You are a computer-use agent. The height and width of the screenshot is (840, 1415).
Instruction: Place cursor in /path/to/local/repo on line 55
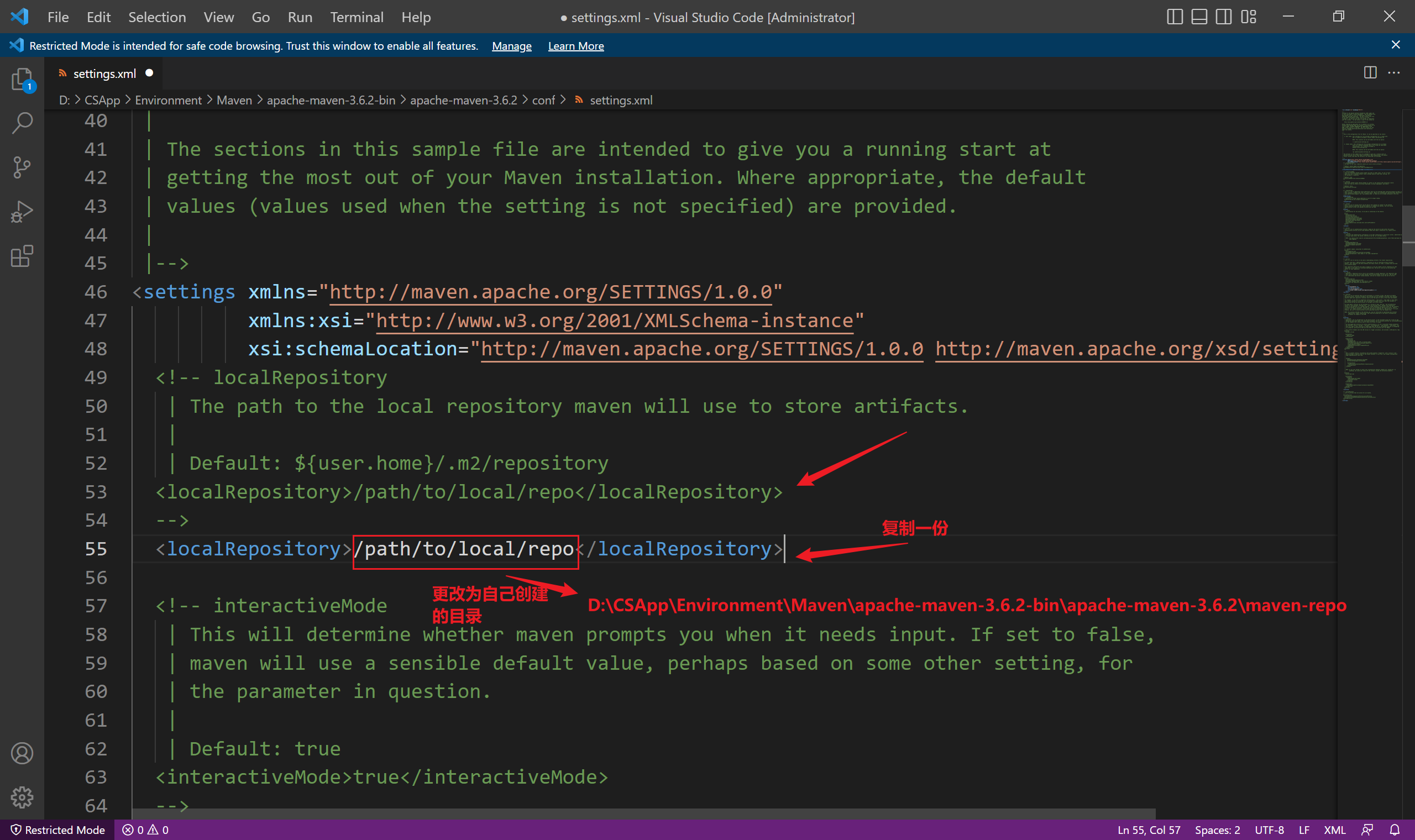click(464, 550)
